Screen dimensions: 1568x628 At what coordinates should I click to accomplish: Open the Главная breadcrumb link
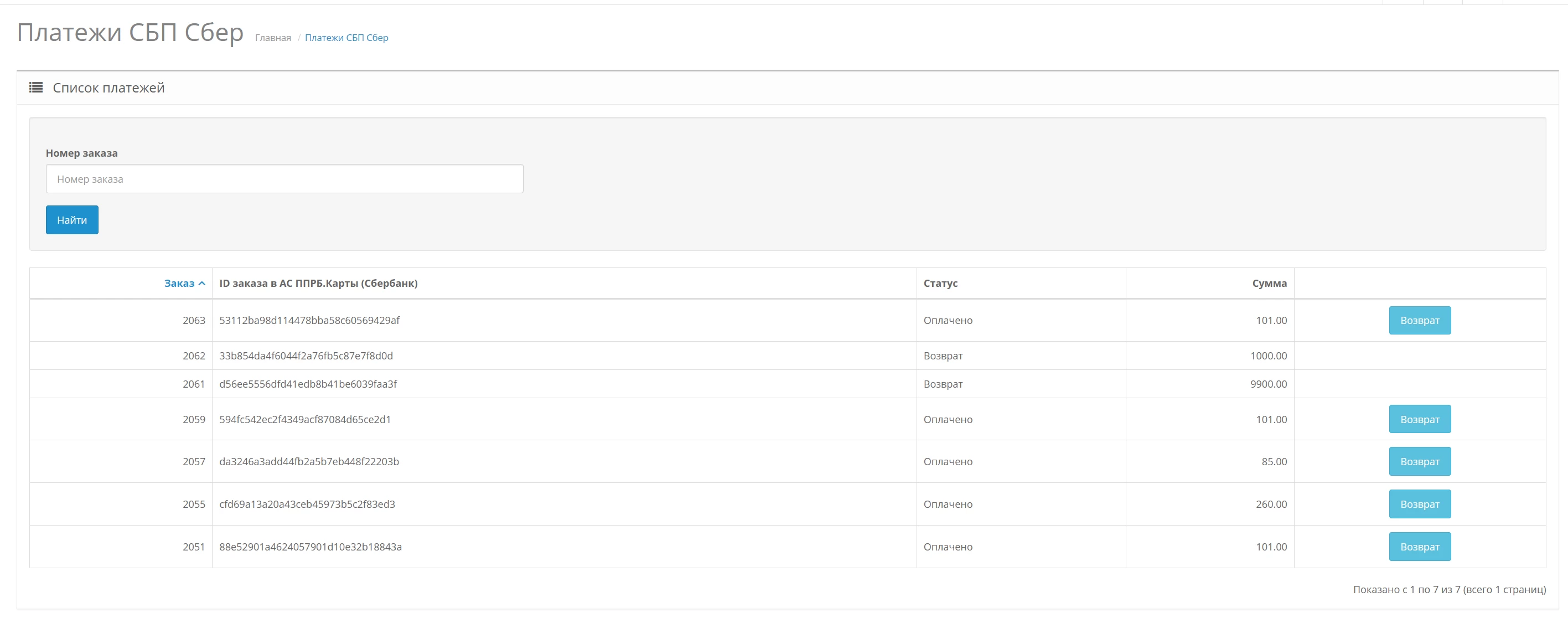click(x=273, y=38)
